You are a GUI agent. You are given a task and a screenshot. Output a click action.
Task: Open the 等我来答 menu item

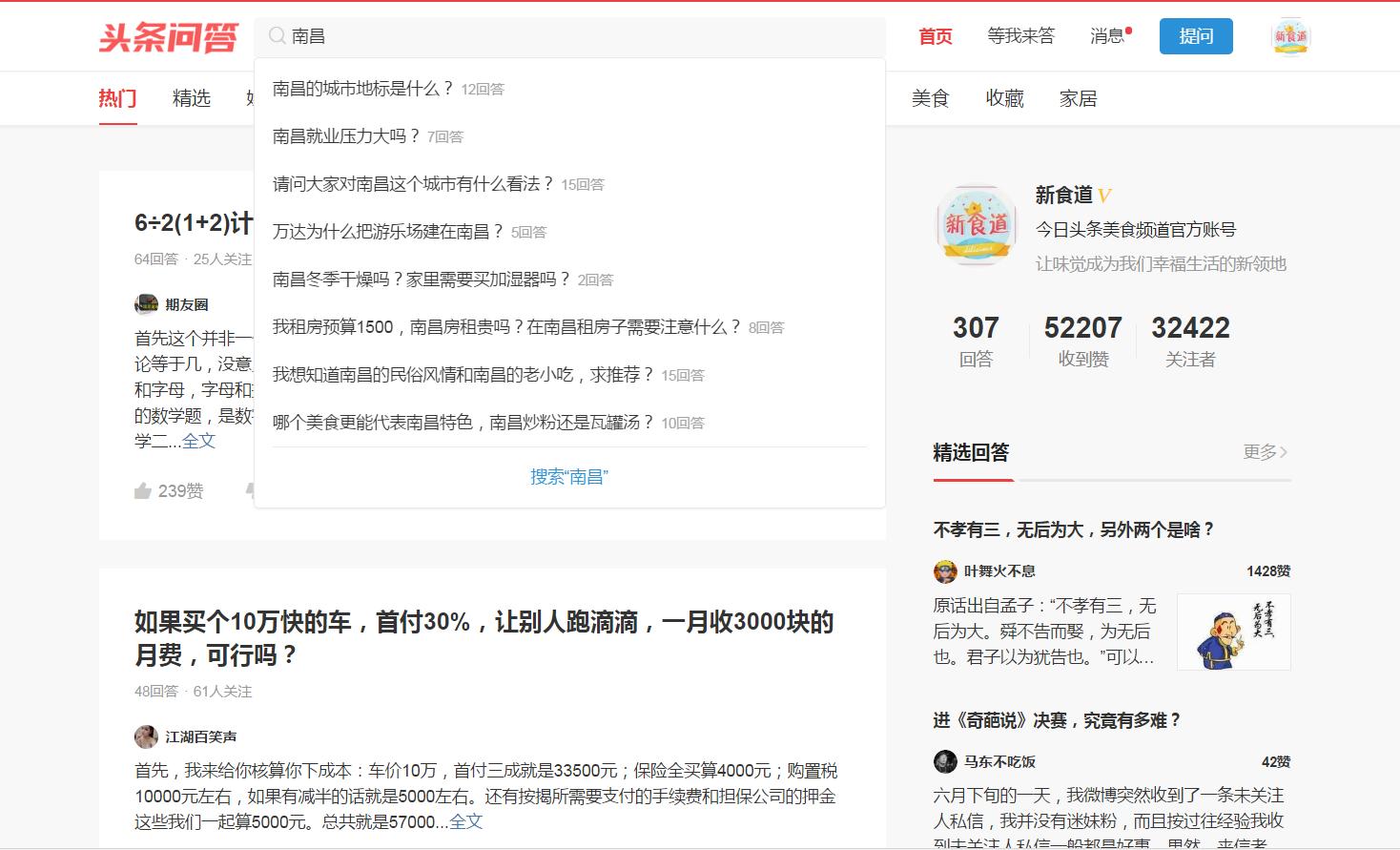(1020, 35)
